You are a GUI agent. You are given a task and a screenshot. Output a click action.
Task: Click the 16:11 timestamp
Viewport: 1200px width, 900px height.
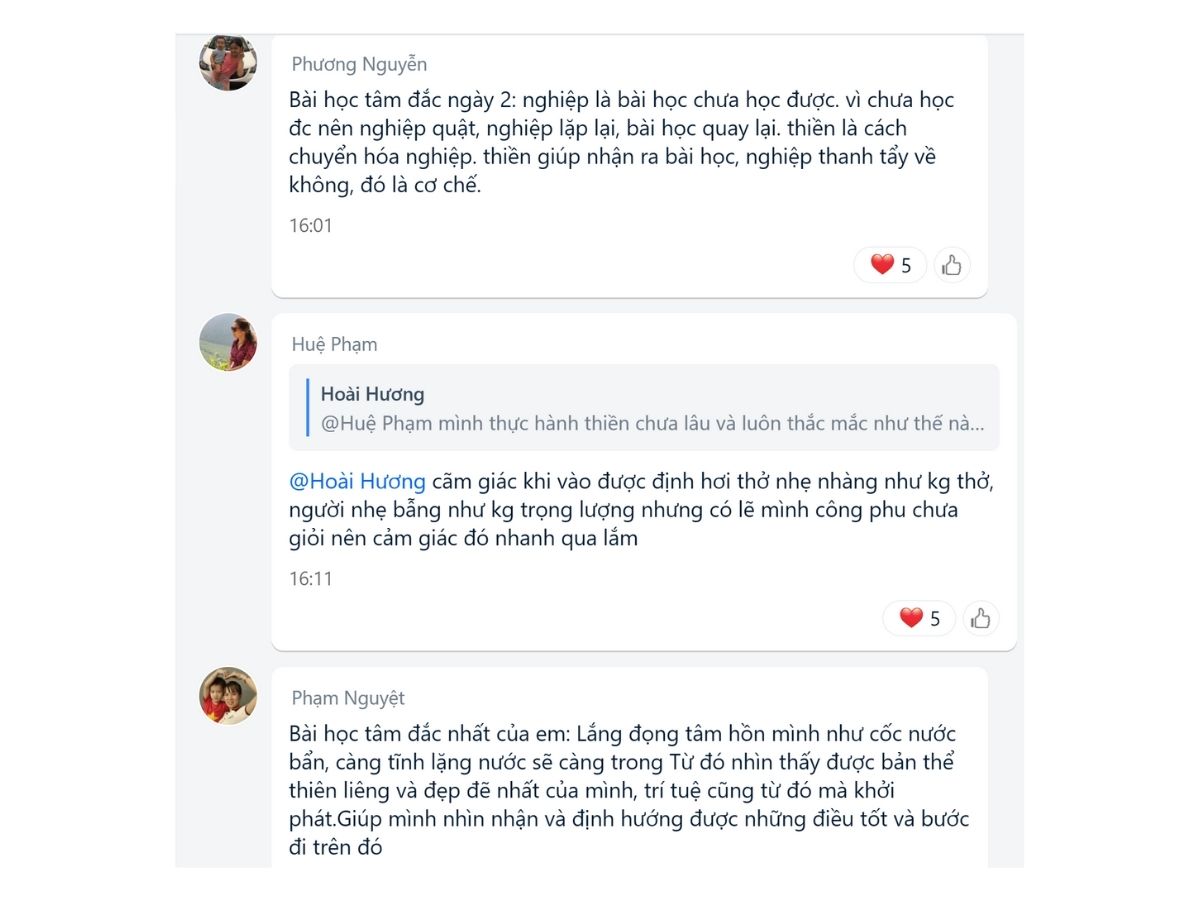click(x=310, y=578)
